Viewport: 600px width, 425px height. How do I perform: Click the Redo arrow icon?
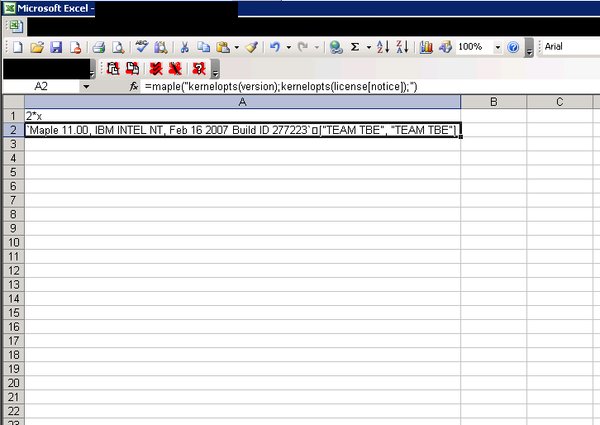coord(303,47)
